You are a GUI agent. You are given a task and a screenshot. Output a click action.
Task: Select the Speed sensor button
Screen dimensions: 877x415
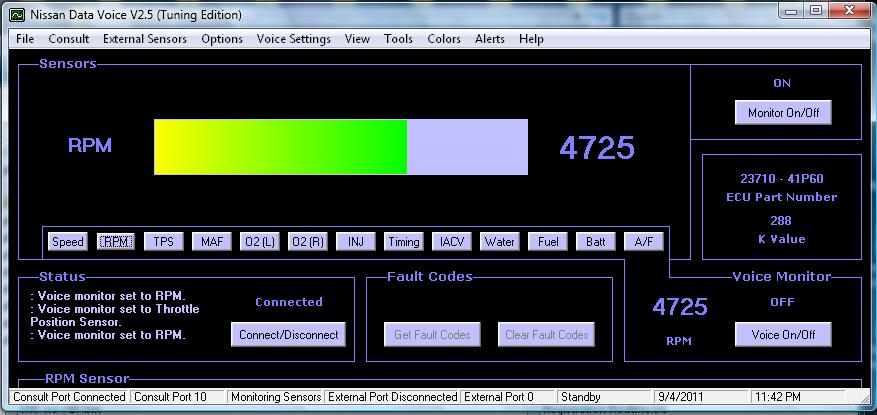pos(68,242)
